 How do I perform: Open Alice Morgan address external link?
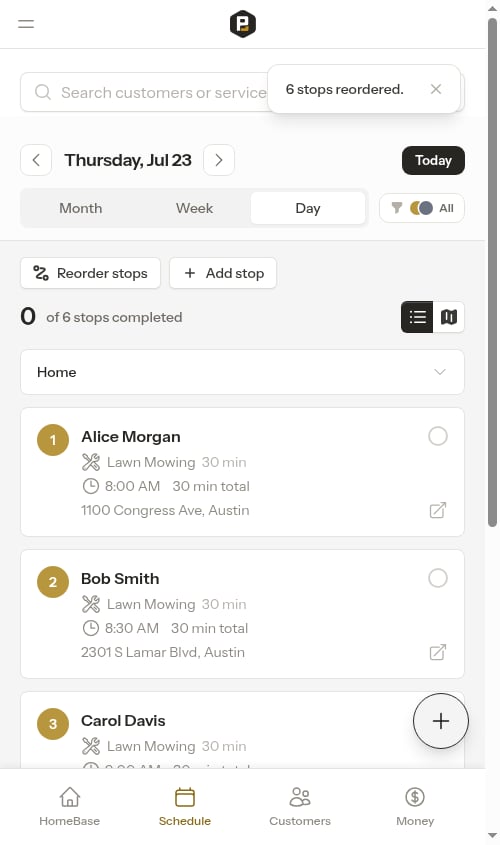438,510
